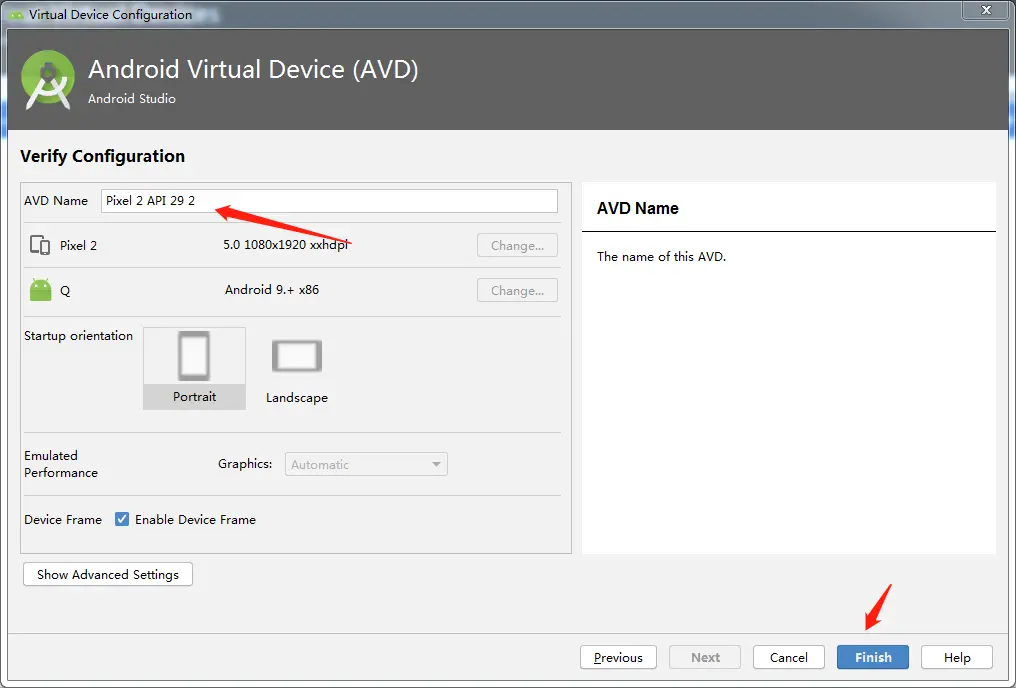Click the "Pixel 2" device name text
Screen dimensions: 1016x688
pyautogui.click(x=78, y=246)
